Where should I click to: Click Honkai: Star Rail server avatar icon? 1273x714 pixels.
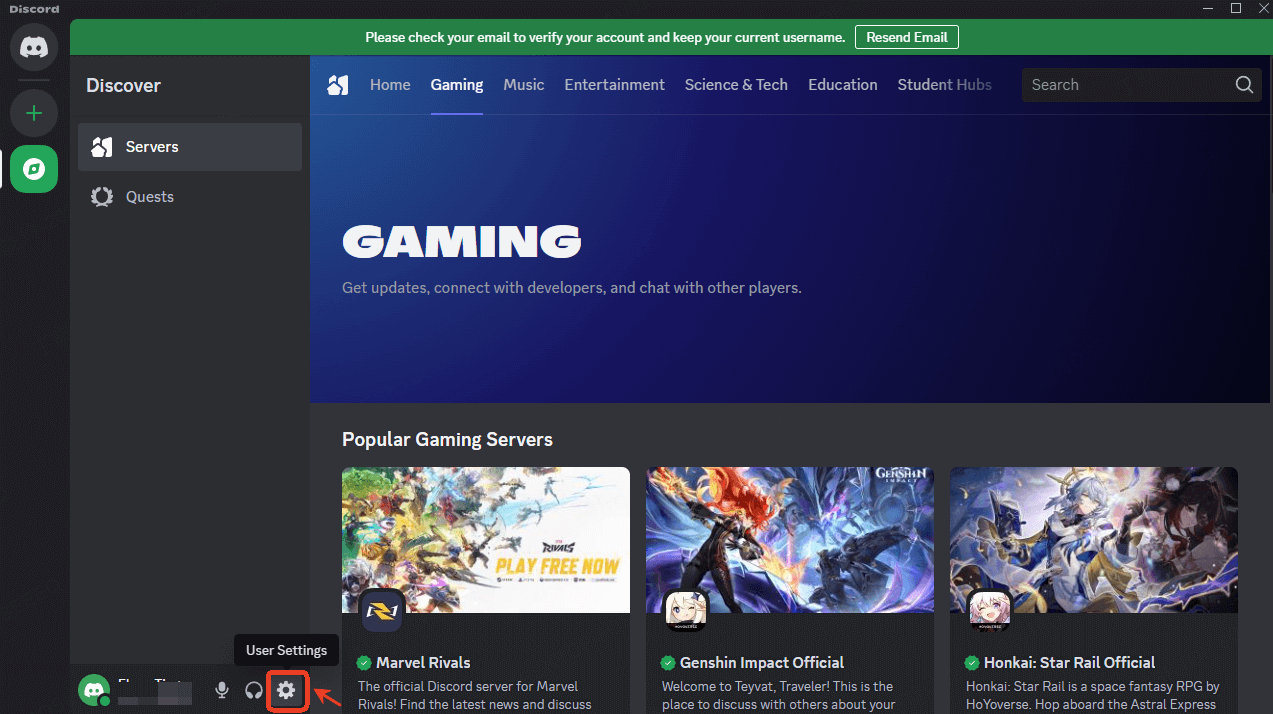coord(989,610)
